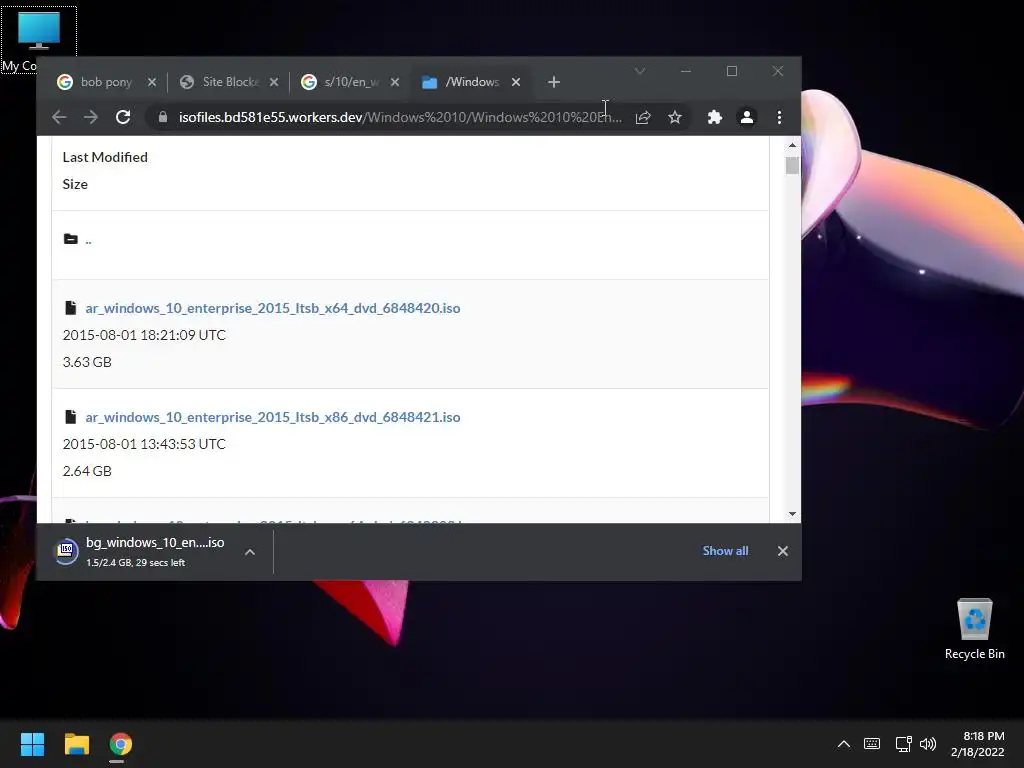This screenshot has width=1024, height=768.
Task: Open the network status tray icon
Action: pos(903,744)
